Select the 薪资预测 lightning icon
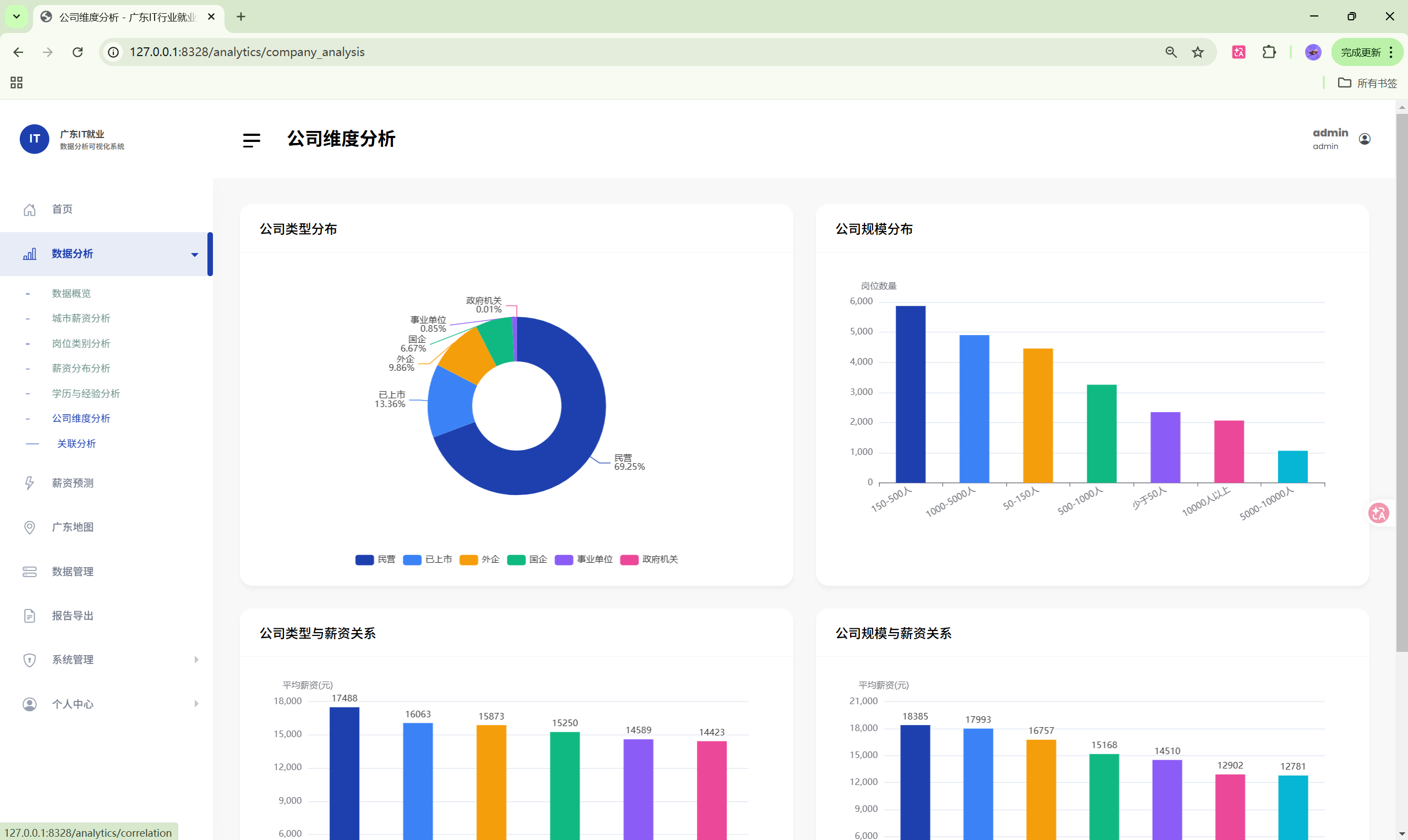Viewport: 1408px width, 840px height. pyautogui.click(x=30, y=483)
